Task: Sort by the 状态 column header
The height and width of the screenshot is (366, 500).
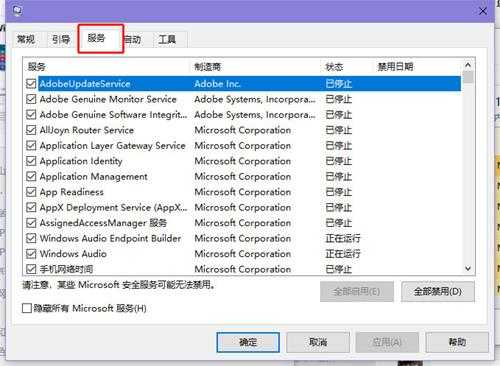Action: pyautogui.click(x=347, y=67)
